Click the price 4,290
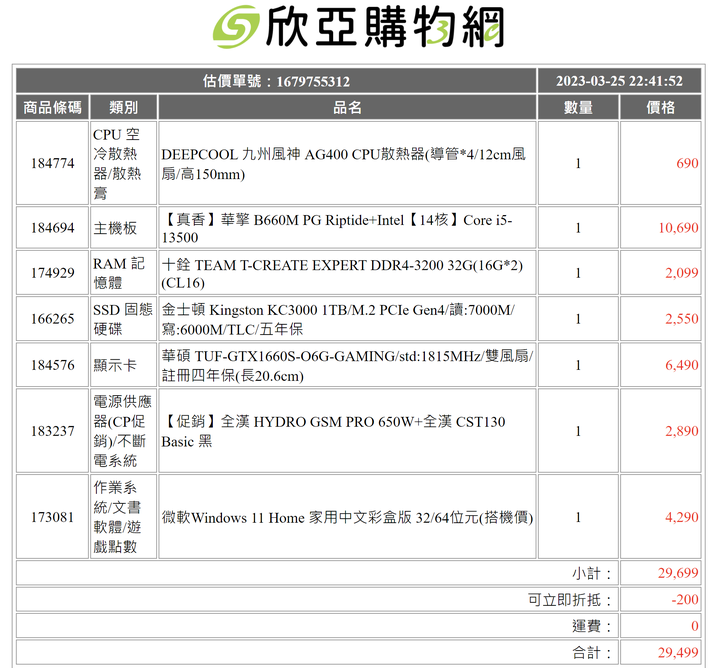 [x=682, y=517]
